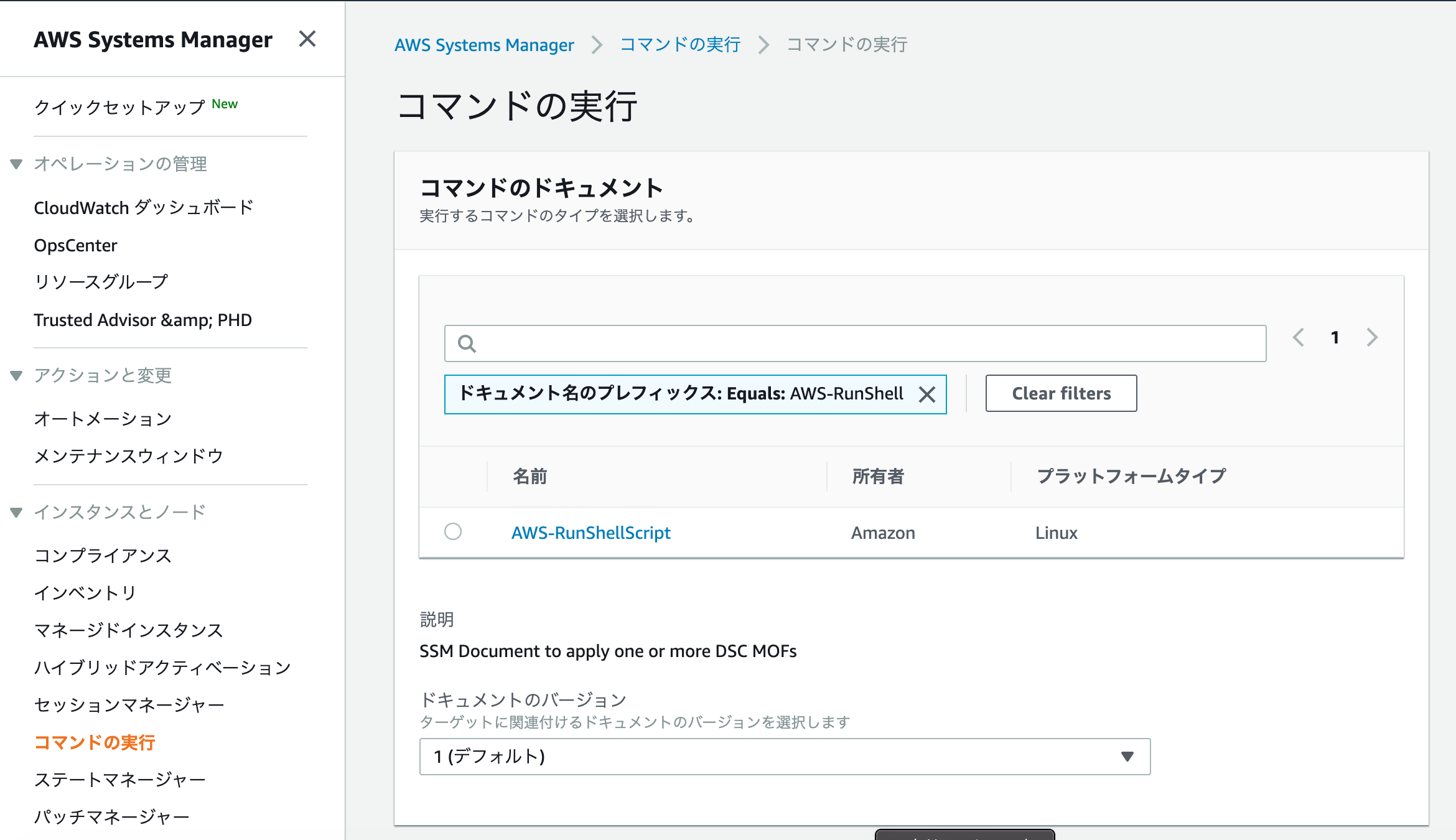Open クイックセットアップ in sidebar
Viewport: 1456px width, 840px height.
(x=119, y=107)
